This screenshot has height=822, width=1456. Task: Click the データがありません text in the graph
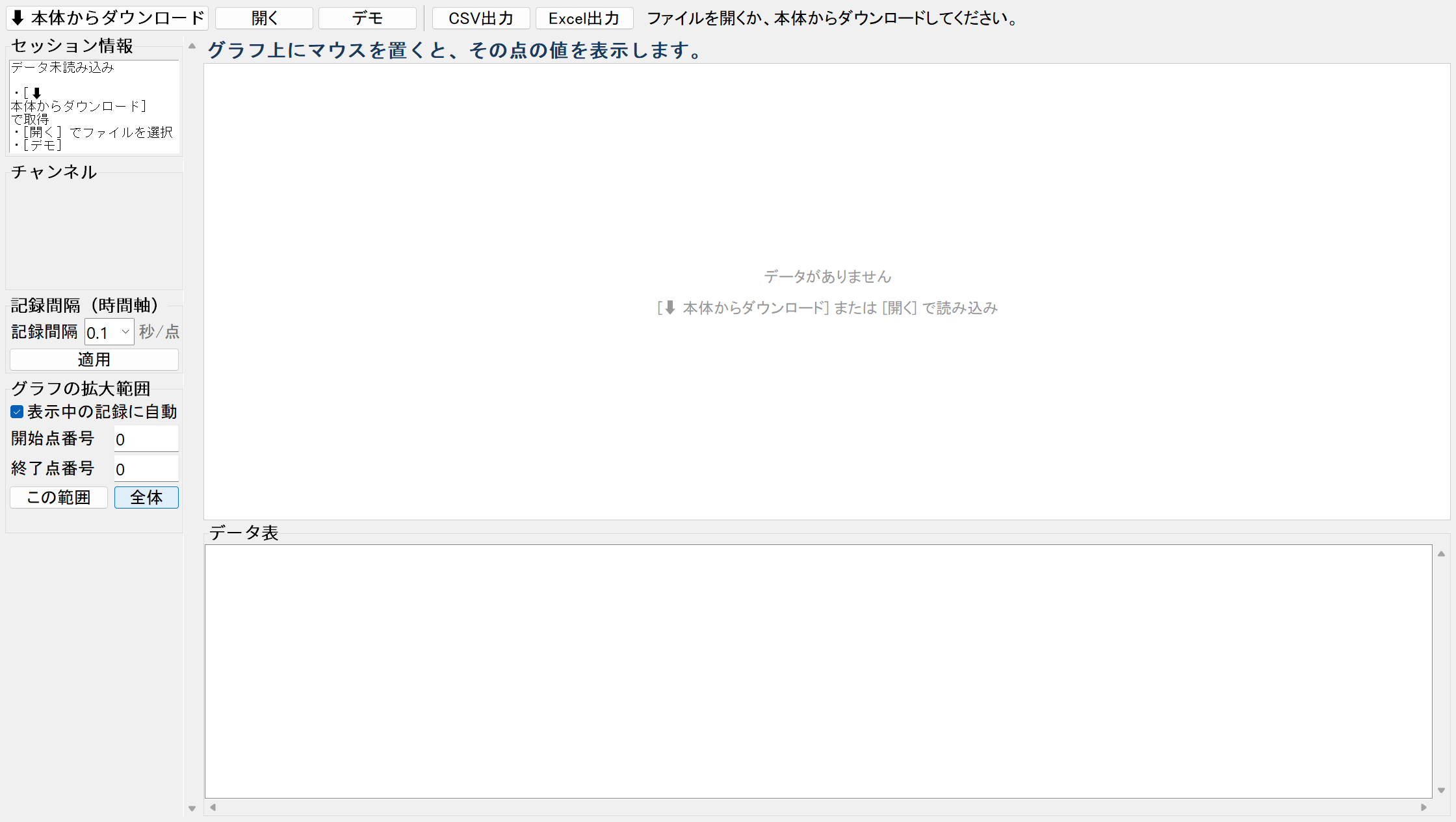pyautogui.click(x=827, y=276)
